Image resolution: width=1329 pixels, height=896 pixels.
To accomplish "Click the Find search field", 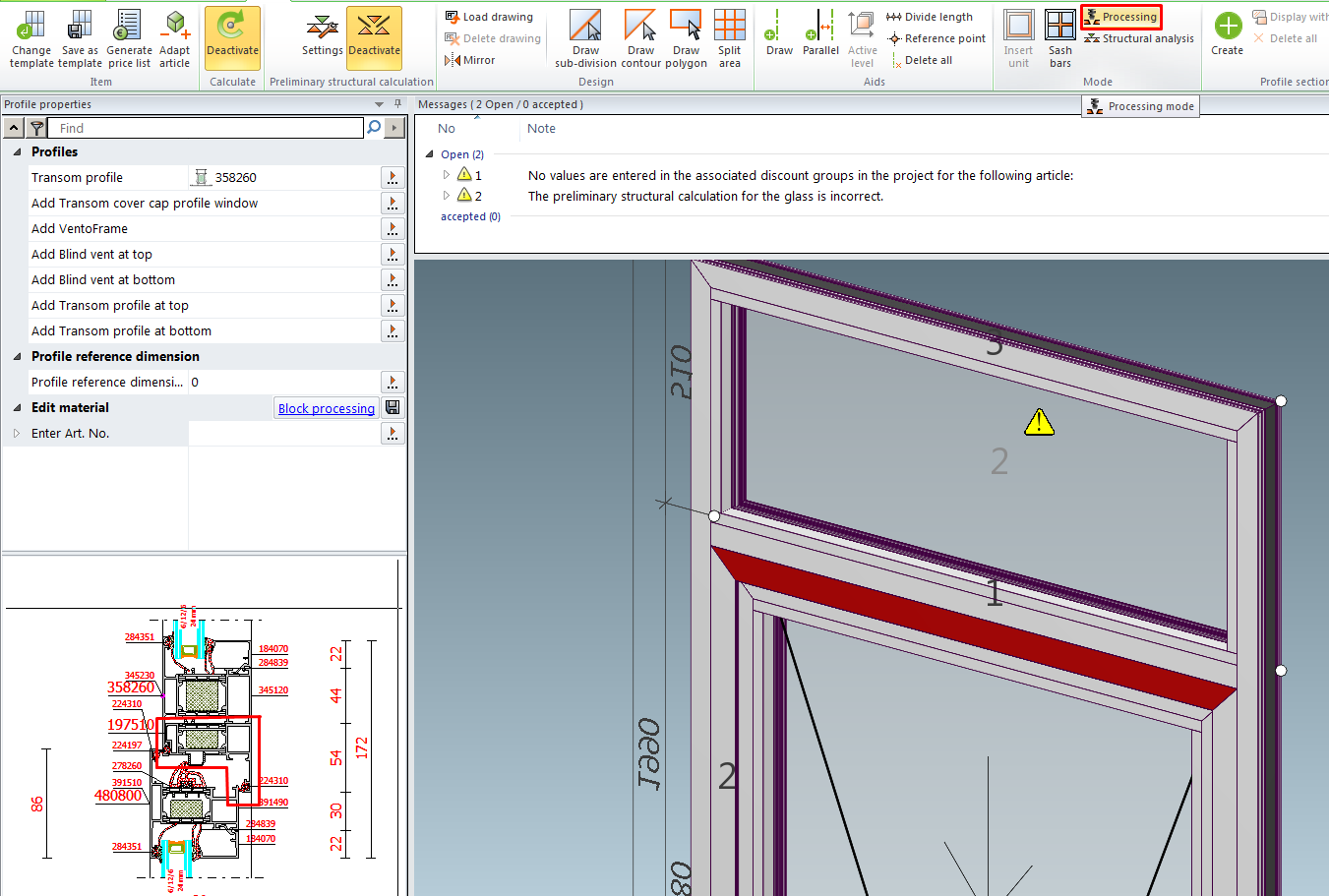I will (207, 128).
